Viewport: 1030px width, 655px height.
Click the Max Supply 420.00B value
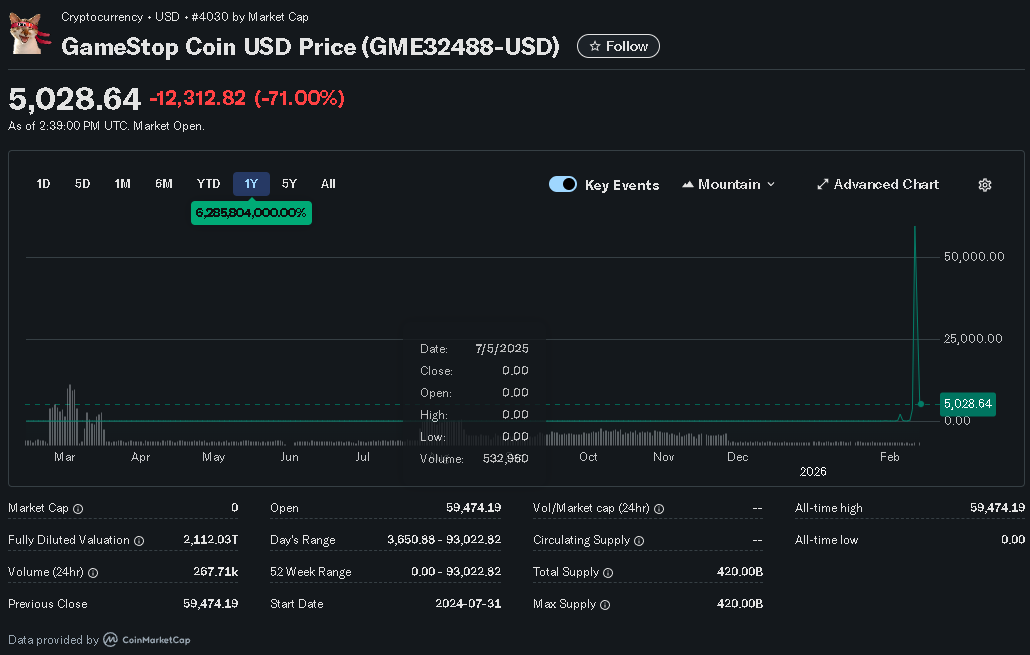(740, 603)
